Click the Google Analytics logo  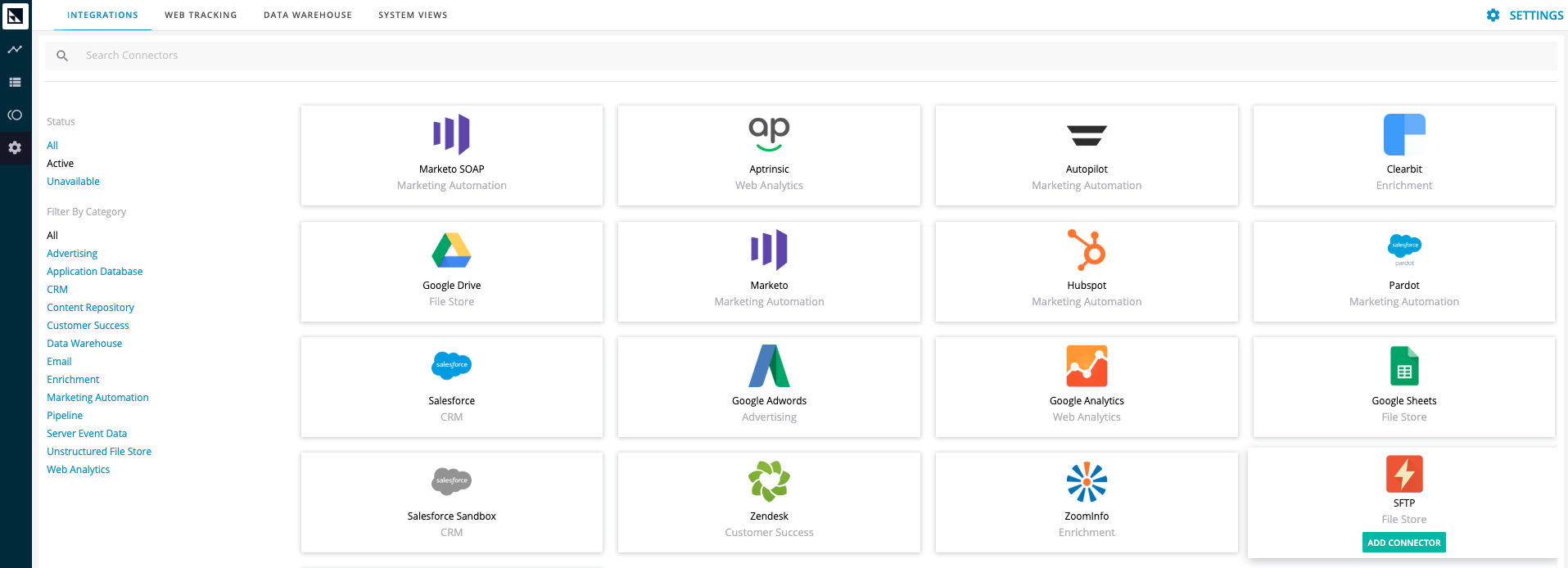click(x=1087, y=366)
